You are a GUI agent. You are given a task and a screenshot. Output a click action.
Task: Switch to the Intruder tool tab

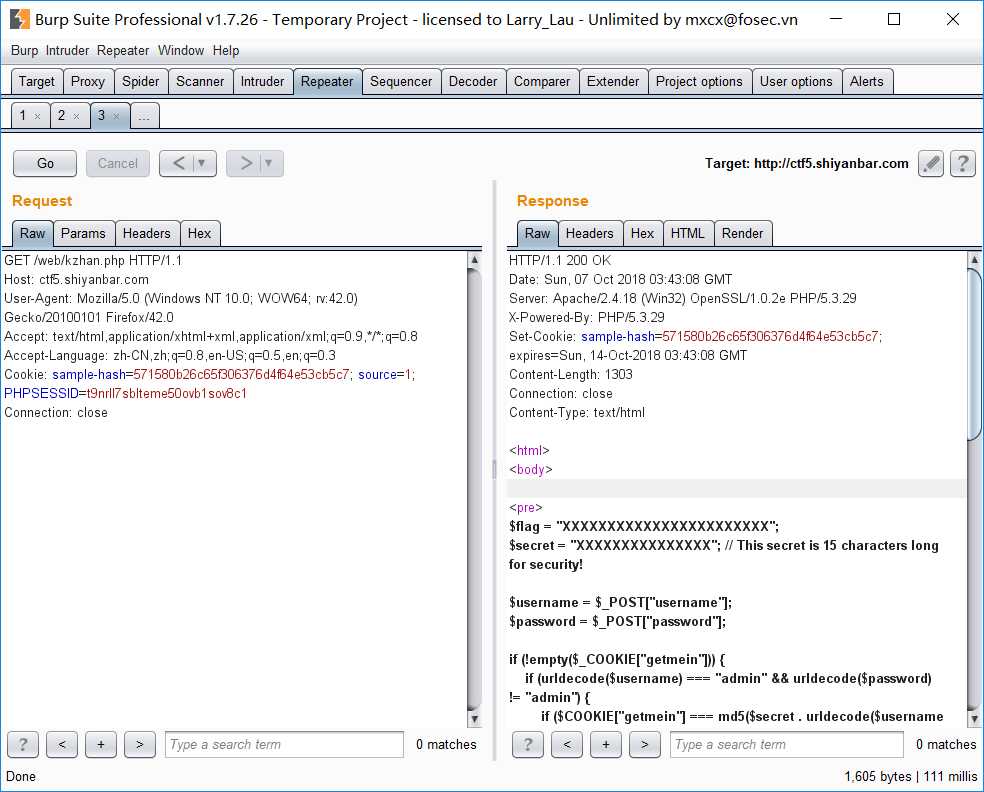[262, 82]
